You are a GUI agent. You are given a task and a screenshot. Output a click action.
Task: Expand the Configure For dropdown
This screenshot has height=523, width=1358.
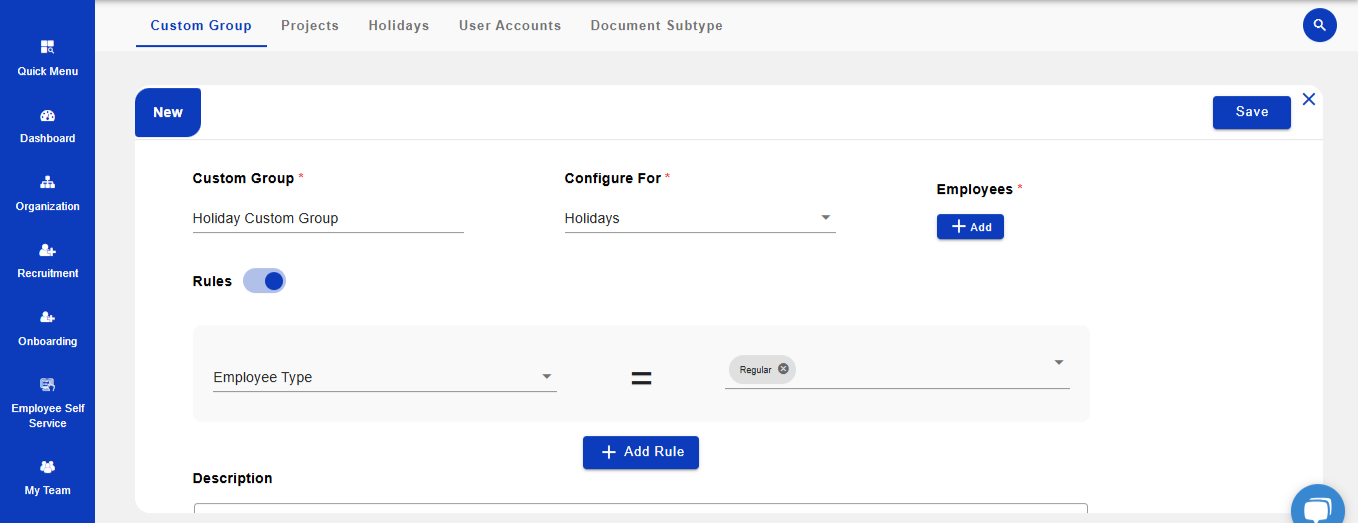826,218
